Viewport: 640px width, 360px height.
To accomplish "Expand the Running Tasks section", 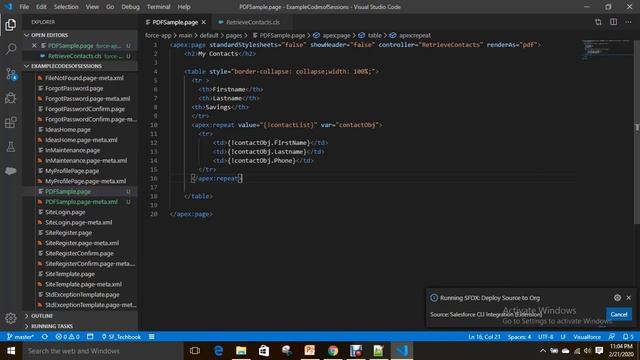I will (x=52, y=326).
